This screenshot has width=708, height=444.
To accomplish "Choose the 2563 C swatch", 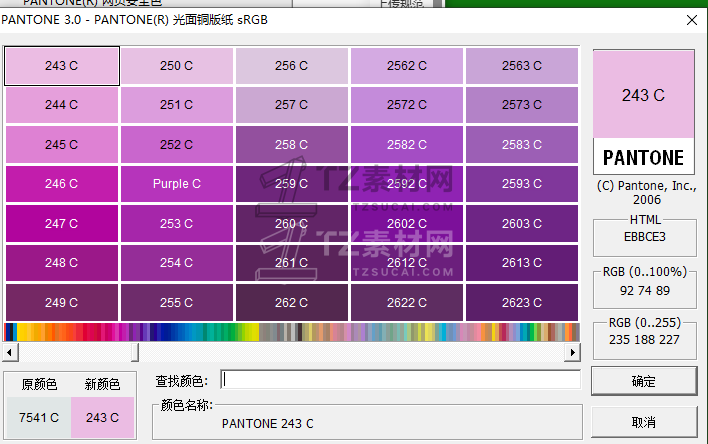I will pos(522,66).
